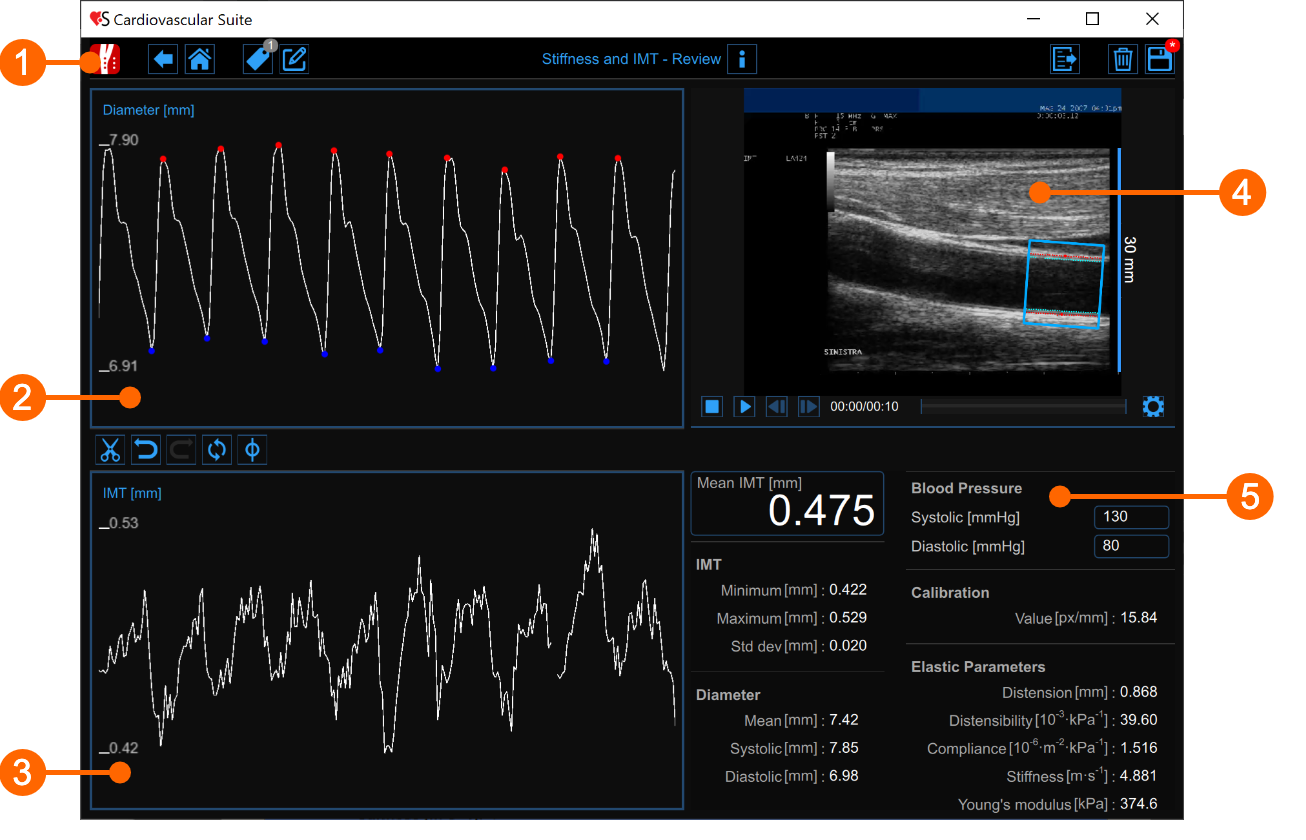Stop the ultrasound video playback
This screenshot has width=1306, height=840.
point(712,407)
